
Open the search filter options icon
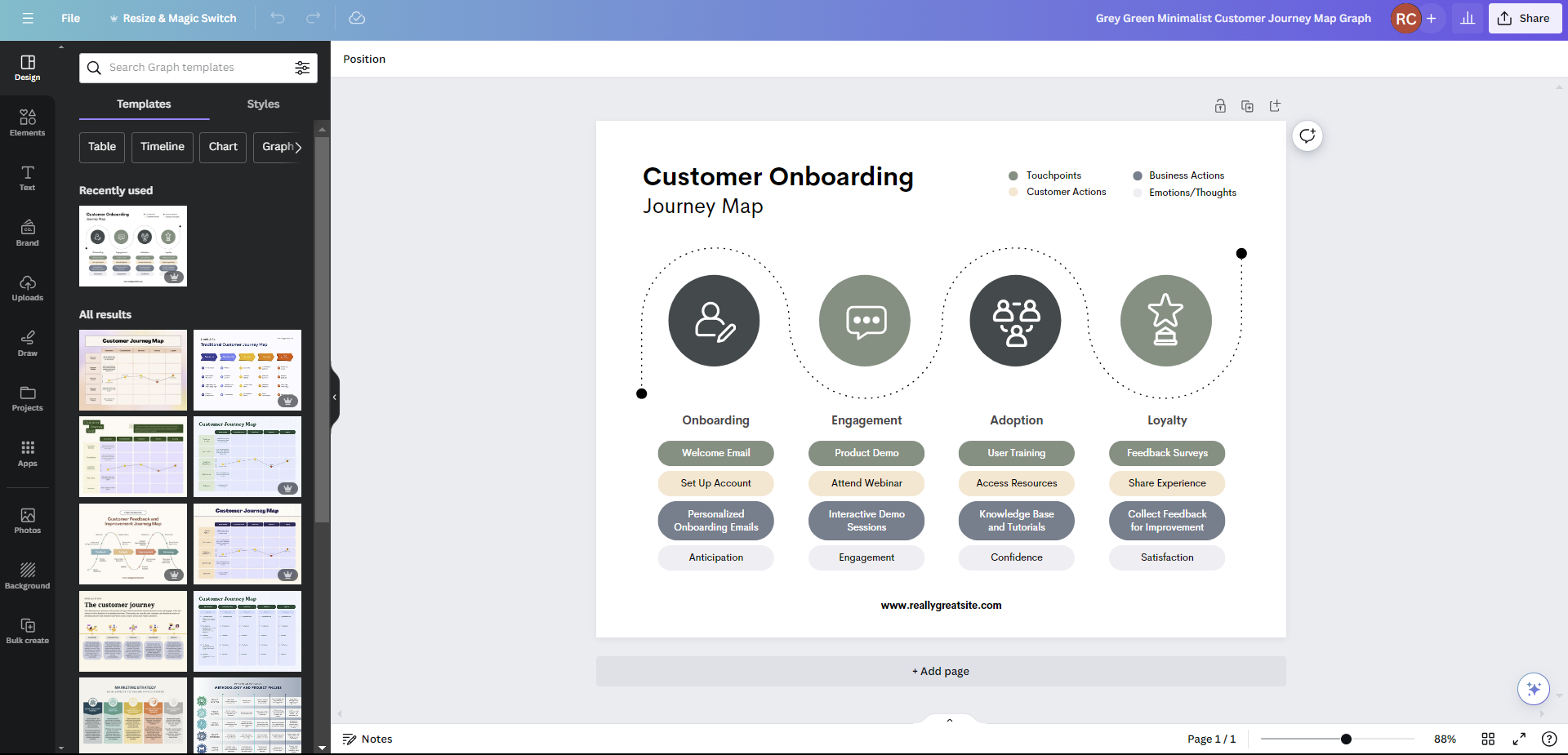302,68
